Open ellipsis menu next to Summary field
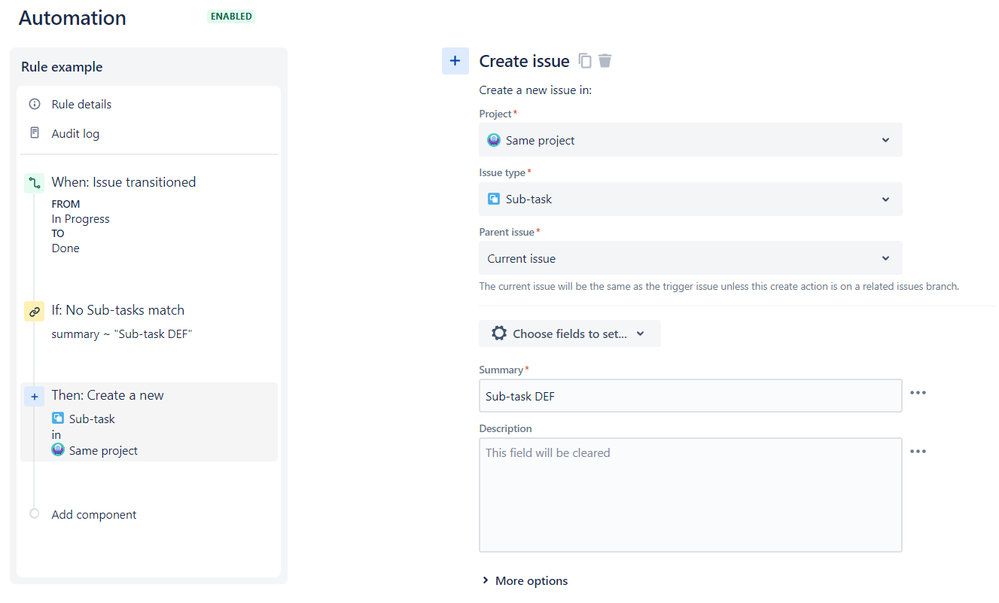 coord(917,393)
